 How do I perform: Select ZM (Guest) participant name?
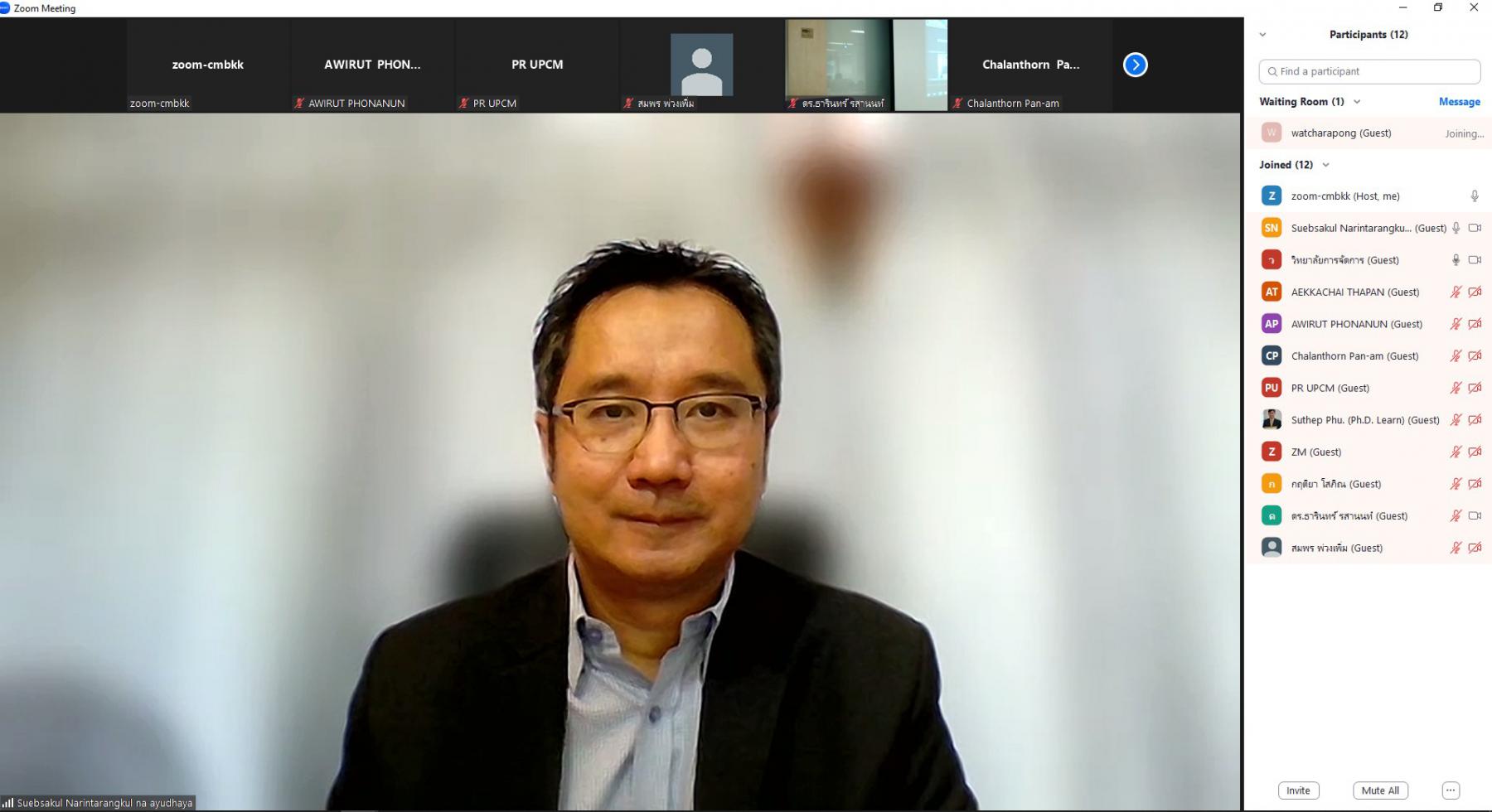point(1316,452)
